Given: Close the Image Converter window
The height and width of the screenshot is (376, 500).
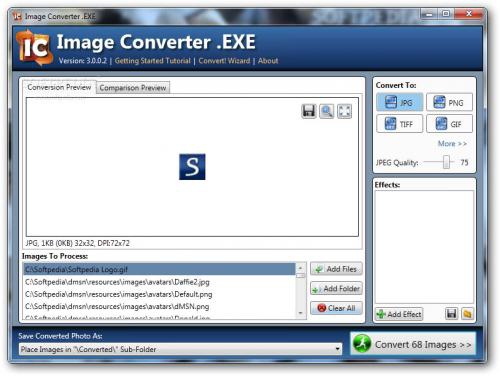Looking at the screenshot, I should 469,14.
